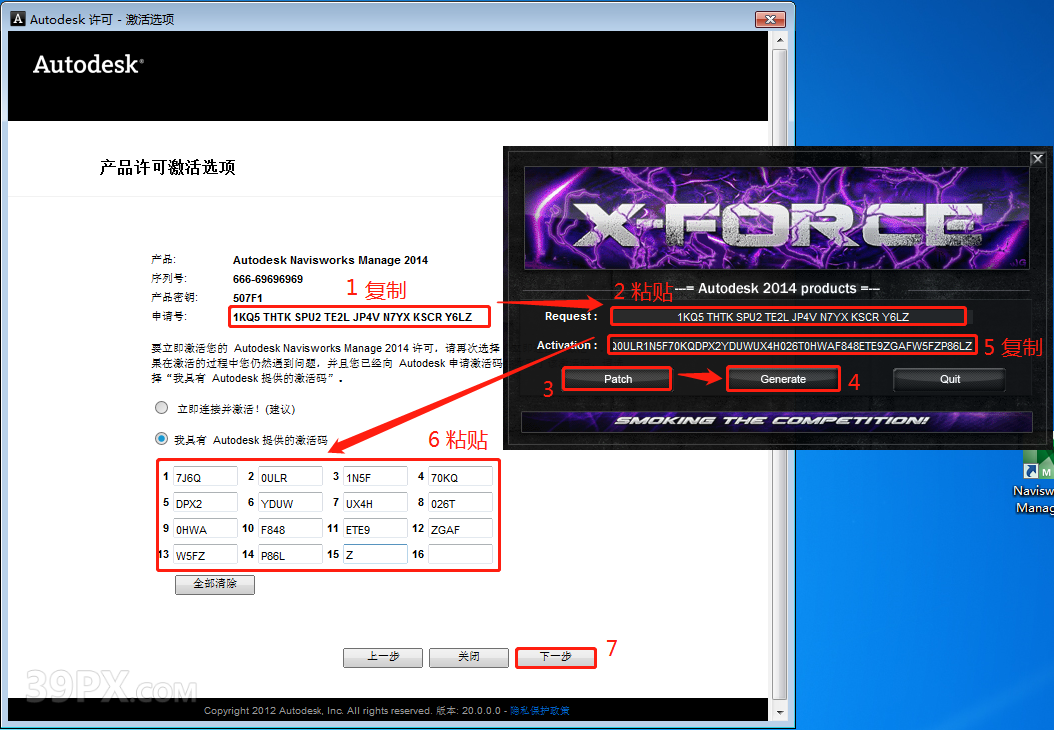Click activation code box 1 containing 7J6Q
Image resolution: width=1054 pixels, height=730 pixels.
(x=205, y=478)
